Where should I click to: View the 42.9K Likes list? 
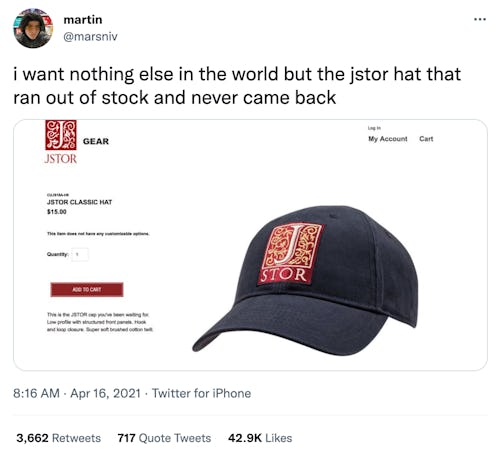pos(260,438)
